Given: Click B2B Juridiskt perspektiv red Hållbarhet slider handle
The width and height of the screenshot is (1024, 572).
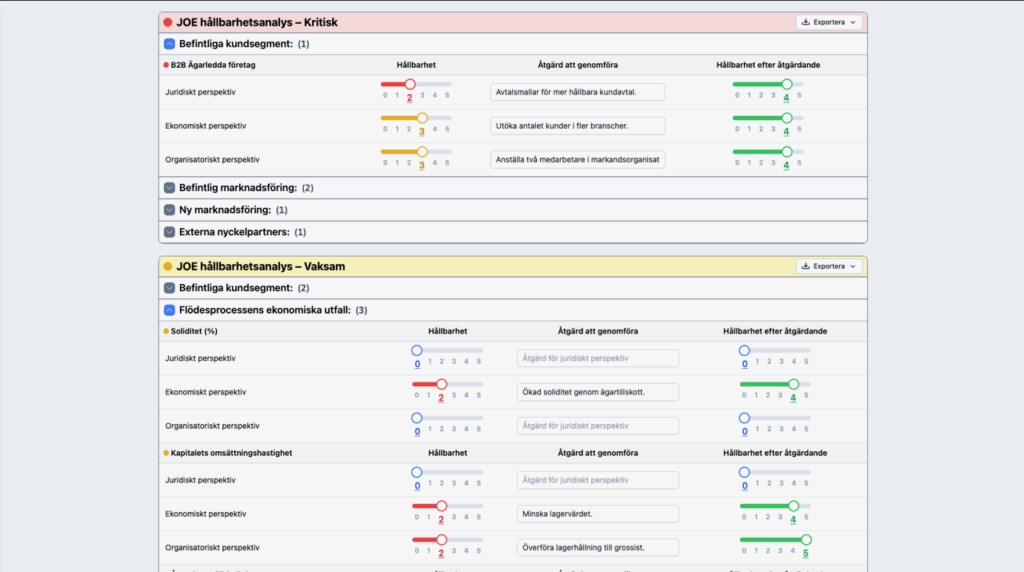Looking at the screenshot, I should [410, 84].
